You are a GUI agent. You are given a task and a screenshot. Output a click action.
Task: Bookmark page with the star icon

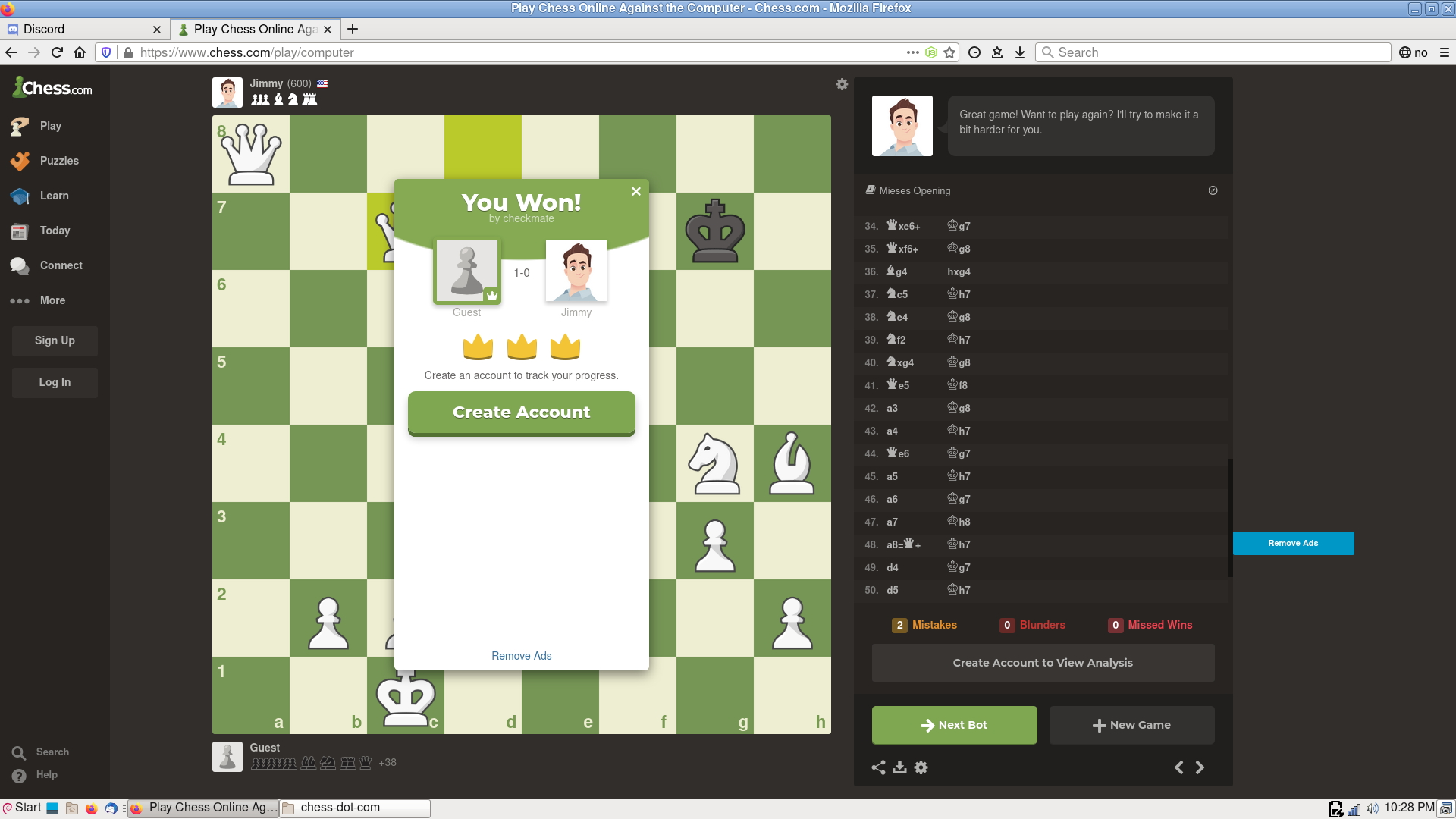point(949,52)
